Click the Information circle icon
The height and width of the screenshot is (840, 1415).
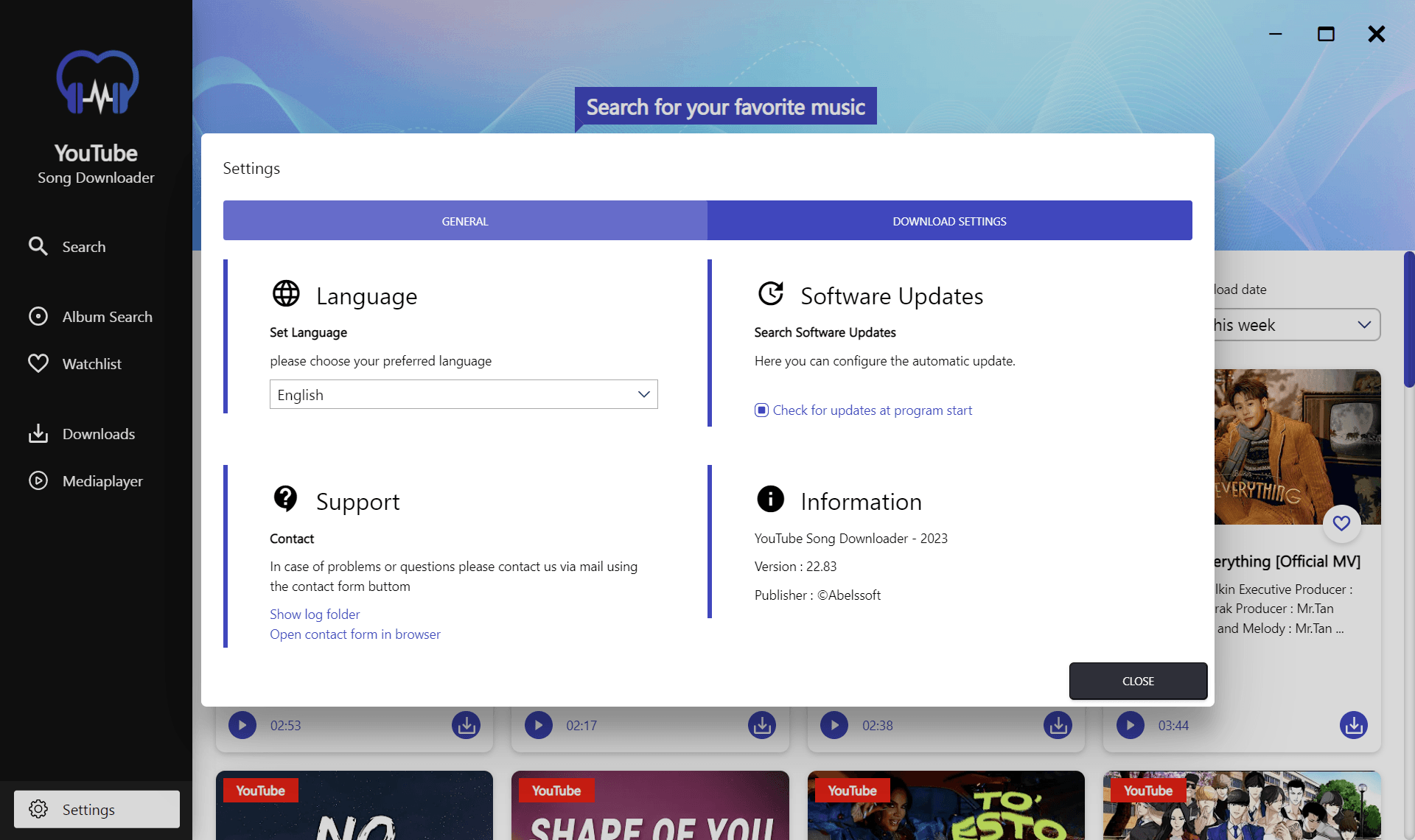770,499
